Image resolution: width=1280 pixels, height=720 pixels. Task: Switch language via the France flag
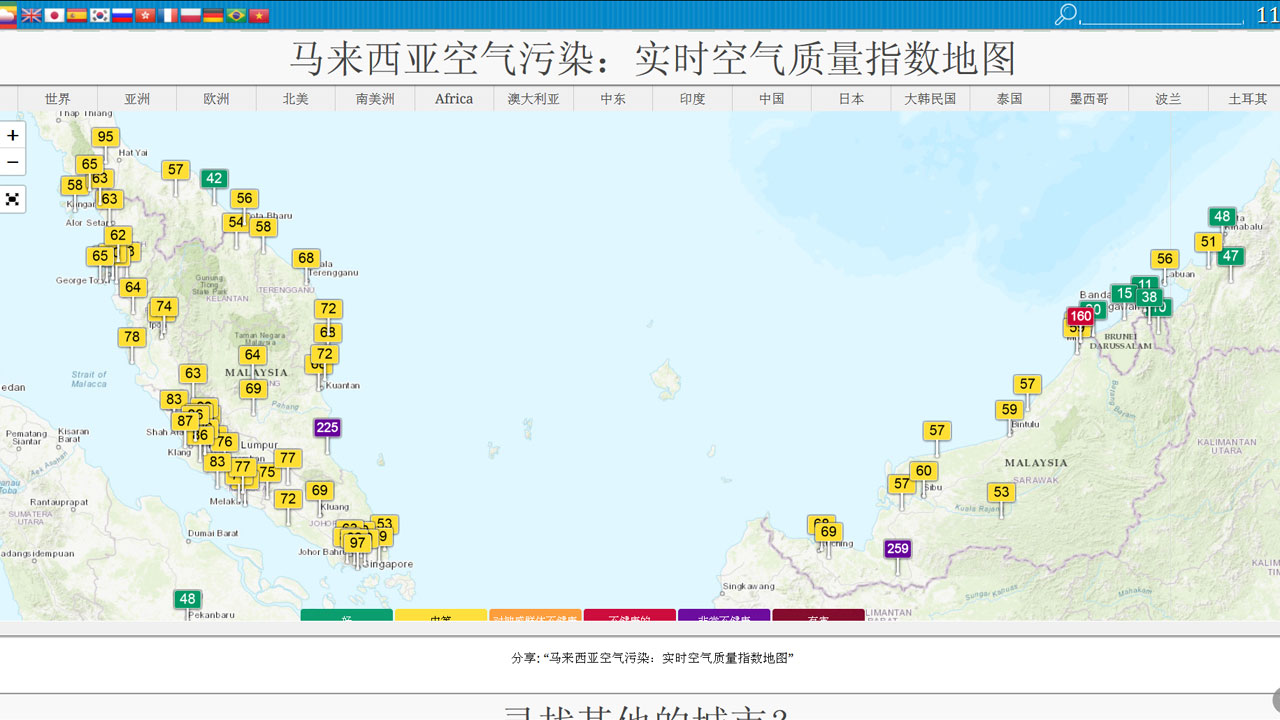[x=168, y=15]
